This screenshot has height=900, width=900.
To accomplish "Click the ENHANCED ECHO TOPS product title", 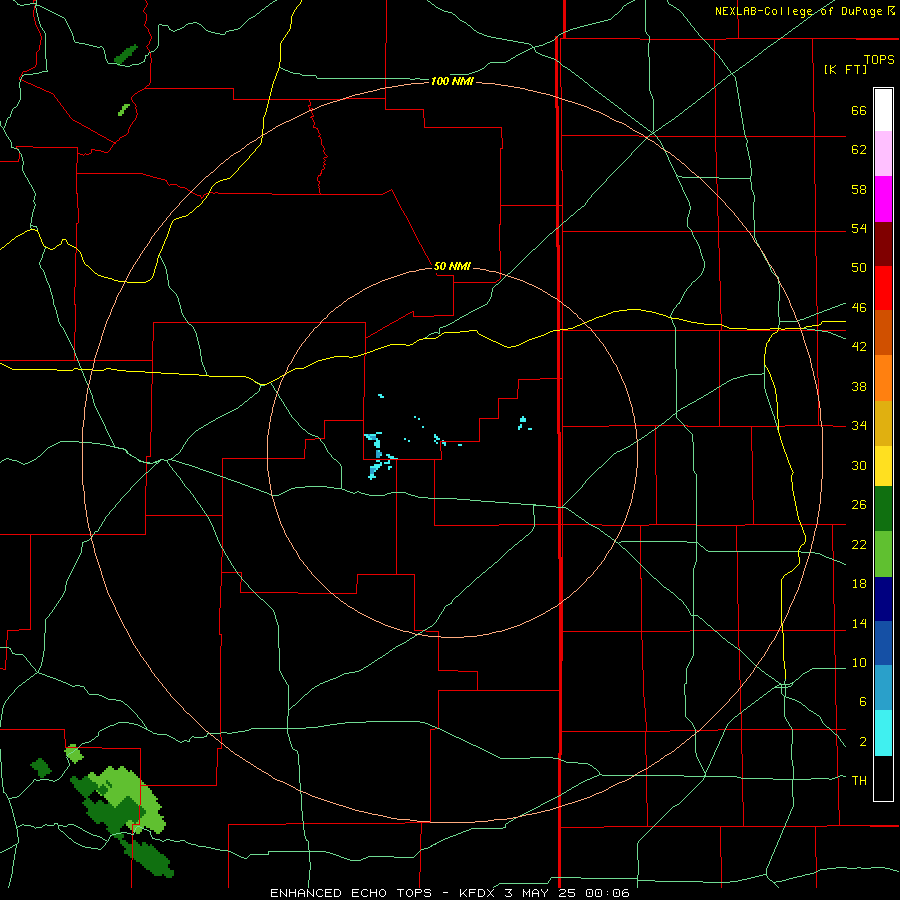I will tap(351, 893).
